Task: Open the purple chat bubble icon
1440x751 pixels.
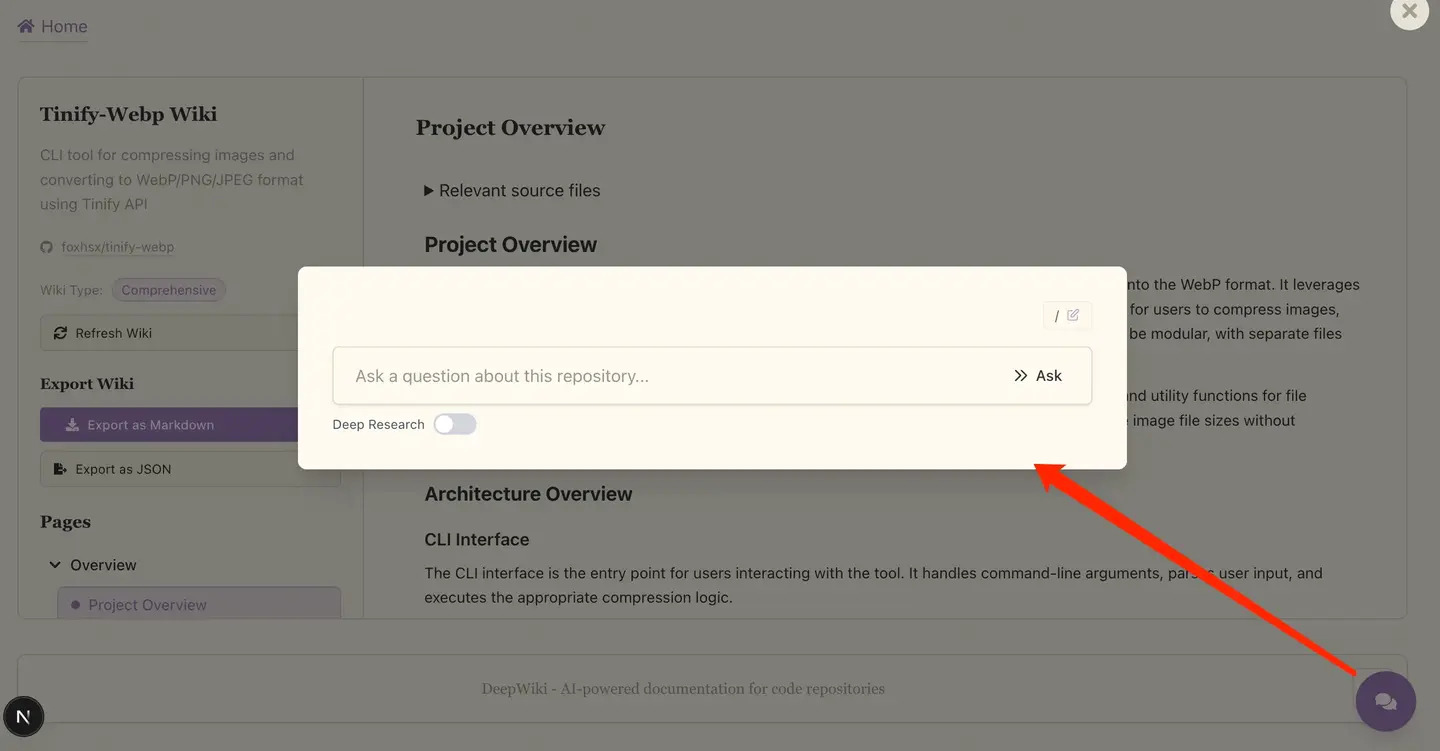Action: pos(1385,702)
